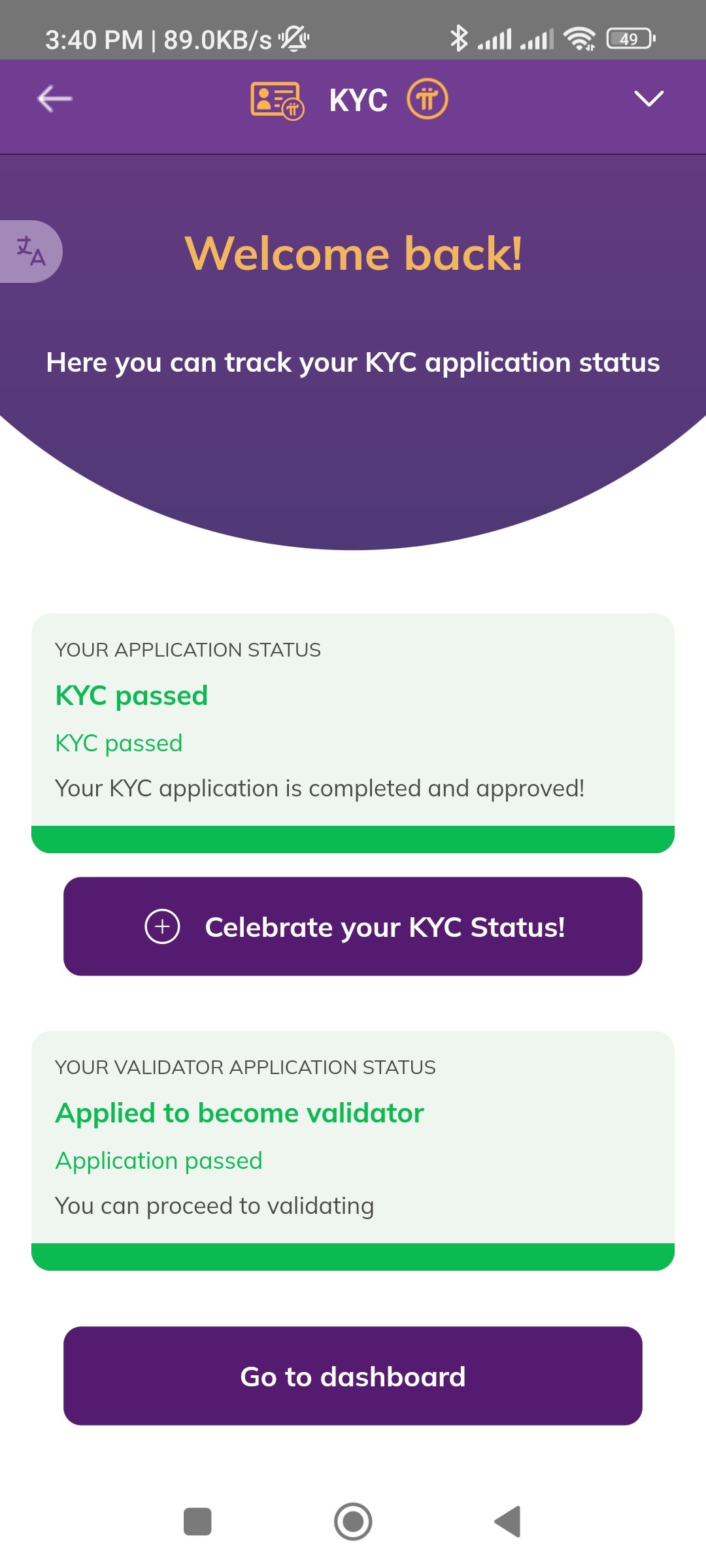Tap the plus circle on Celebrate button
This screenshot has height=1568, width=706.
pyautogui.click(x=162, y=926)
